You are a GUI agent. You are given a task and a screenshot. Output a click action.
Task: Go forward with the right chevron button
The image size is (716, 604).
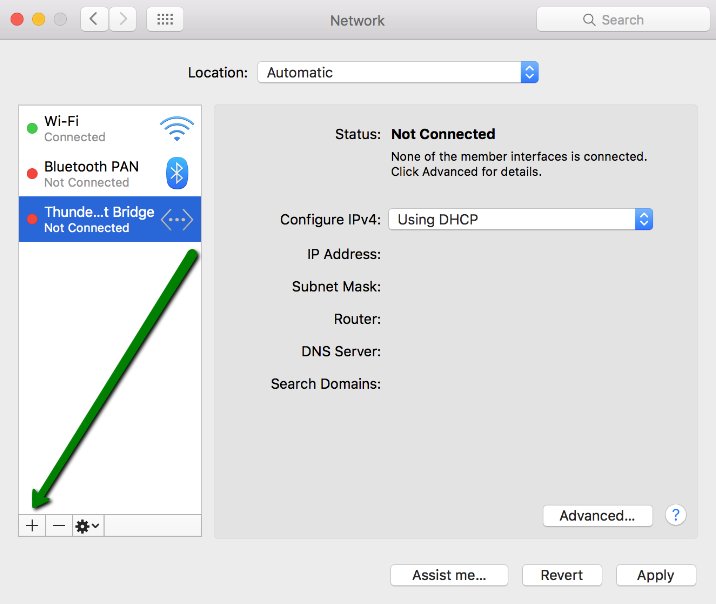tap(123, 19)
